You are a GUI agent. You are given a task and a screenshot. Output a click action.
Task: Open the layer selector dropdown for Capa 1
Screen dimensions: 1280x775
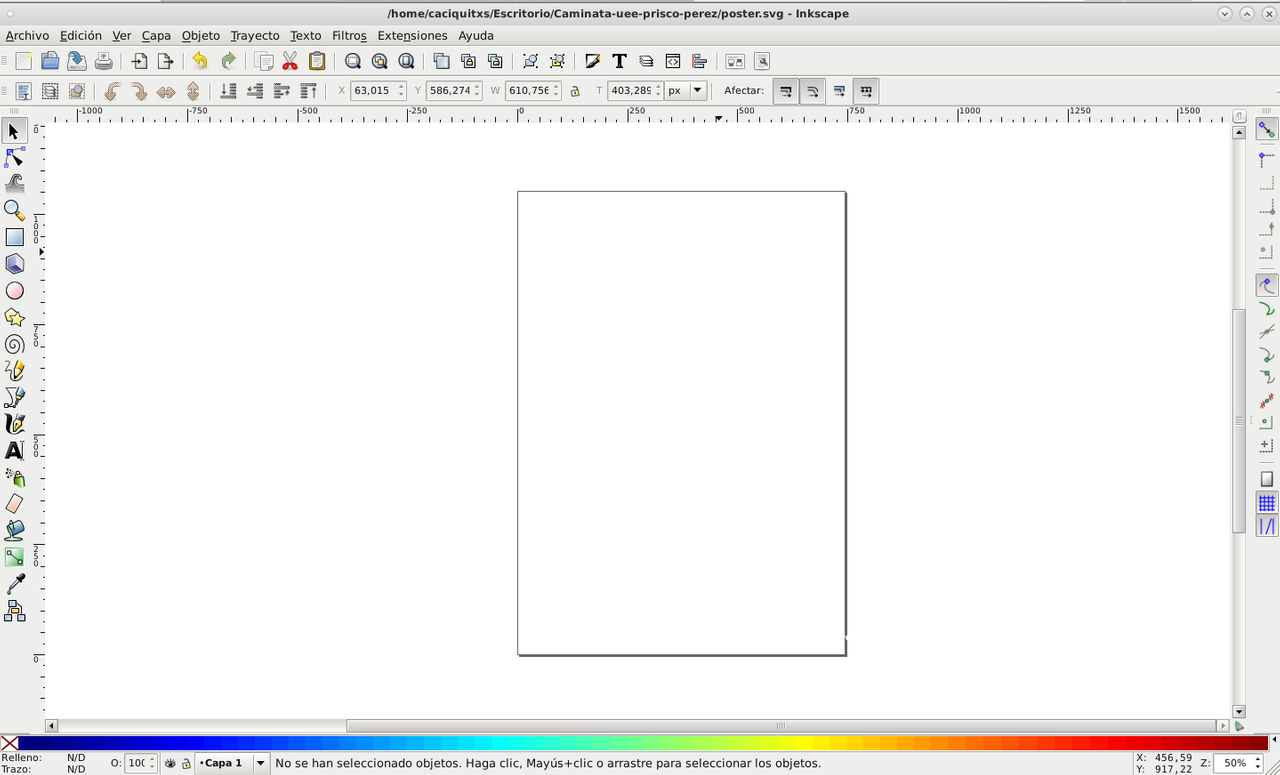pos(260,763)
